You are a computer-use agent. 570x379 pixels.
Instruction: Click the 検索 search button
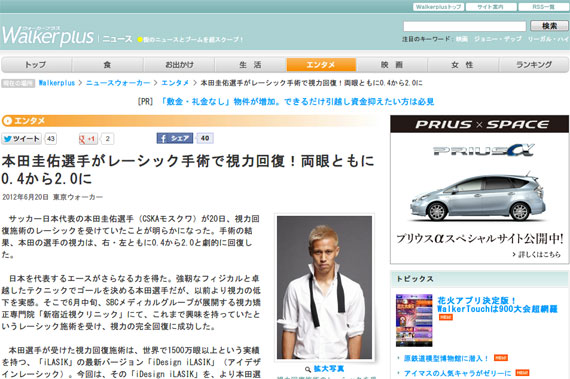click(549, 26)
